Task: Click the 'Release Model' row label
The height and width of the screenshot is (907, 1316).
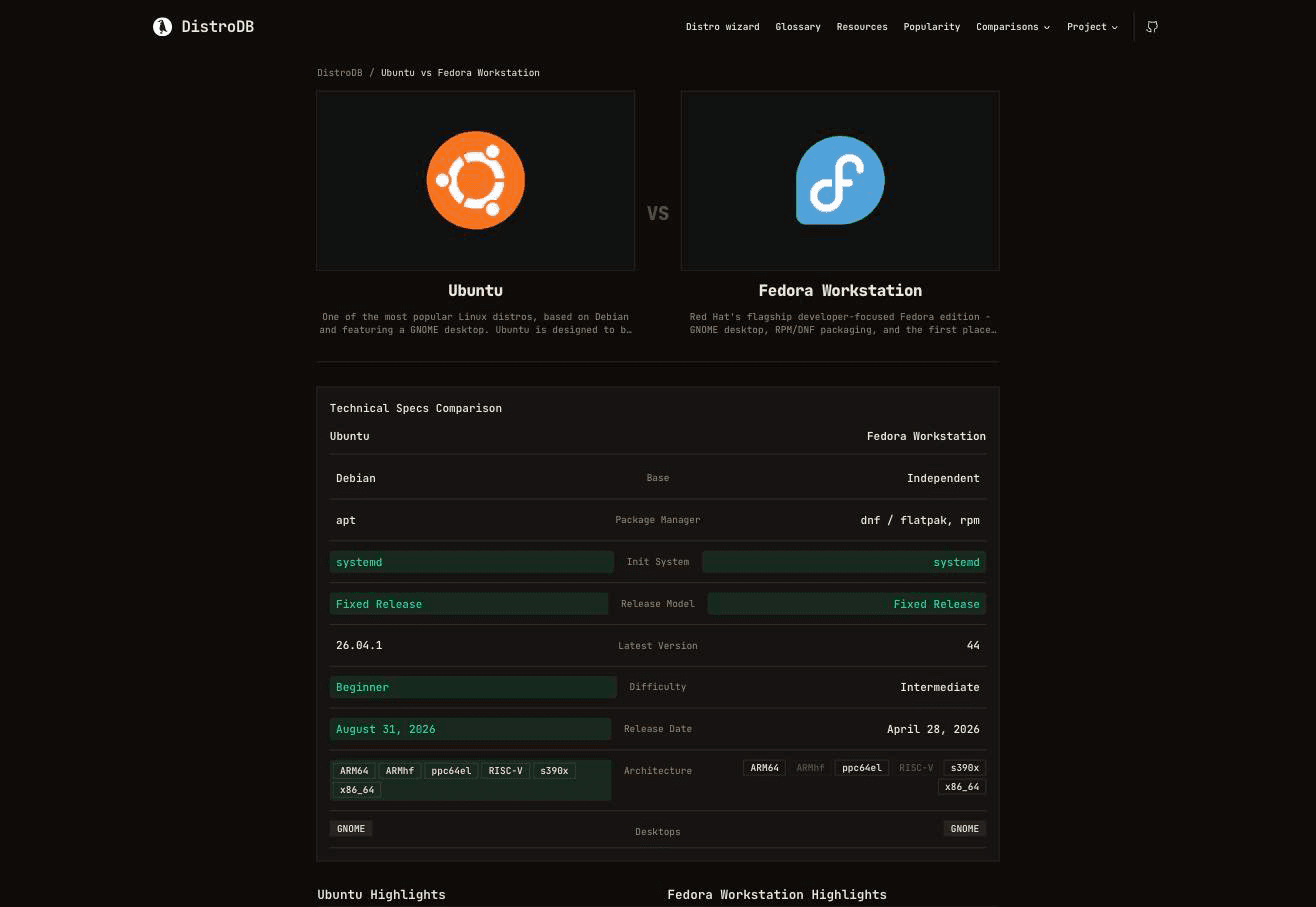Action: [658, 604]
